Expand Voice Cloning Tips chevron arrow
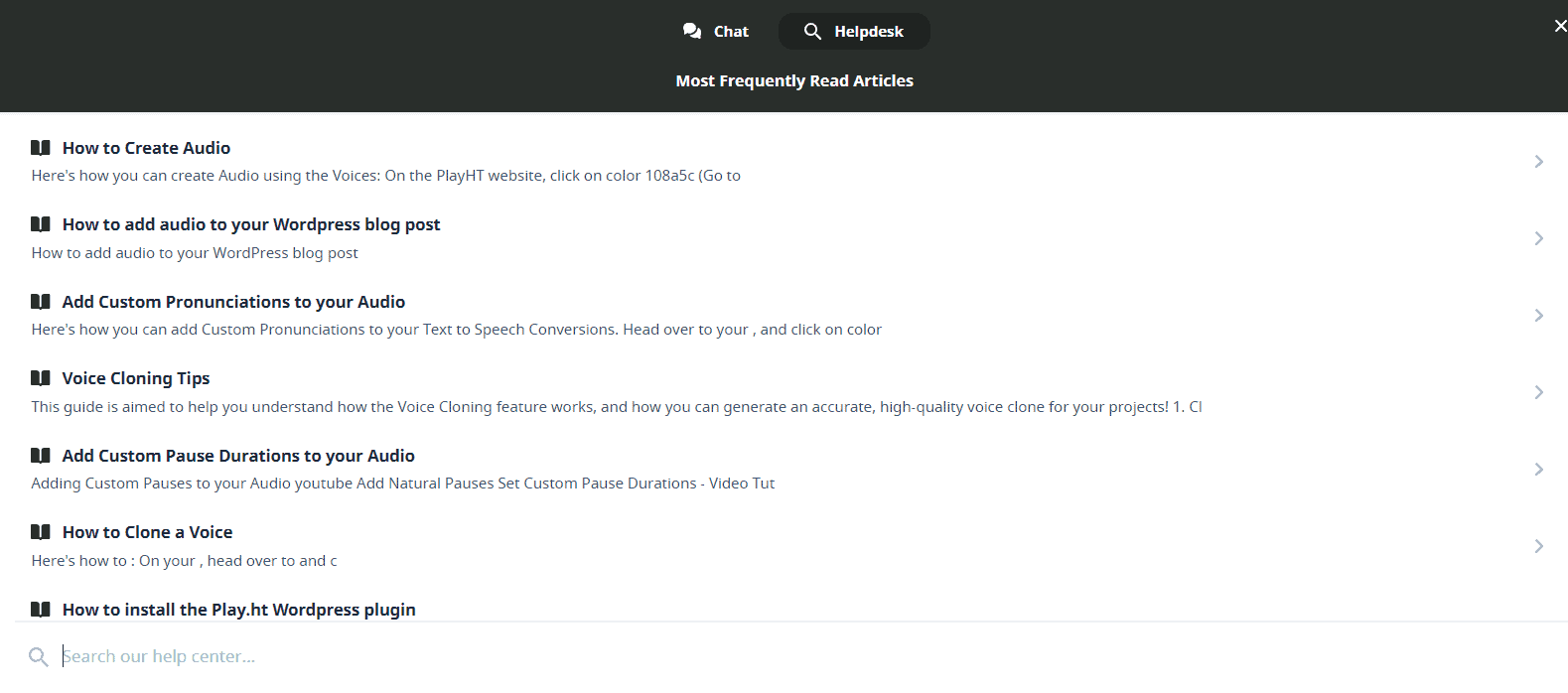This screenshot has width=1568, height=693. [x=1538, y=392]
